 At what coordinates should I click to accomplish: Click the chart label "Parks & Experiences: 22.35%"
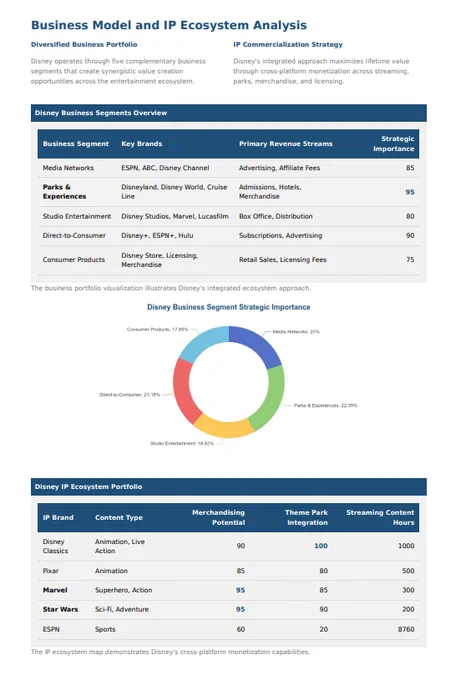(325, 405)
